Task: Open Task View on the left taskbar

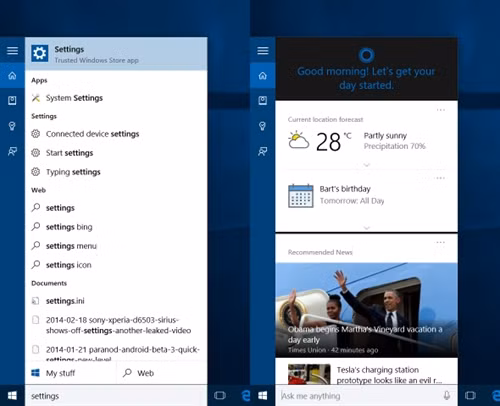Action: [220, 396]
